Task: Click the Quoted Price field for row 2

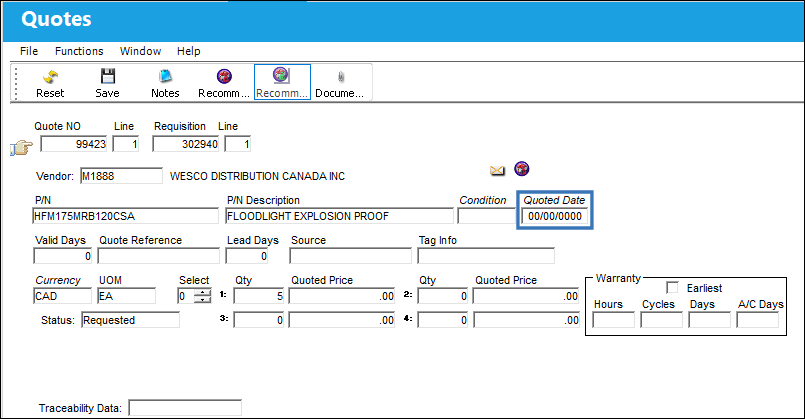Action: 526,296
